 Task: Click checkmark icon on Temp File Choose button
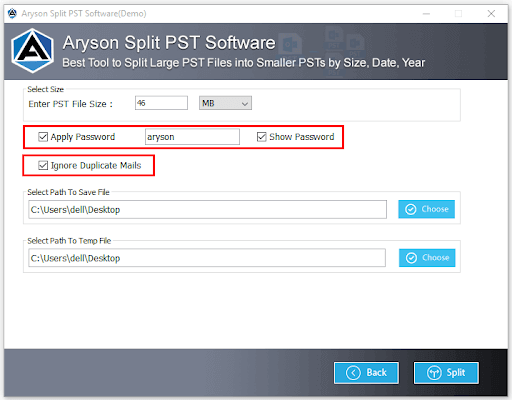(x=411, y=258)
